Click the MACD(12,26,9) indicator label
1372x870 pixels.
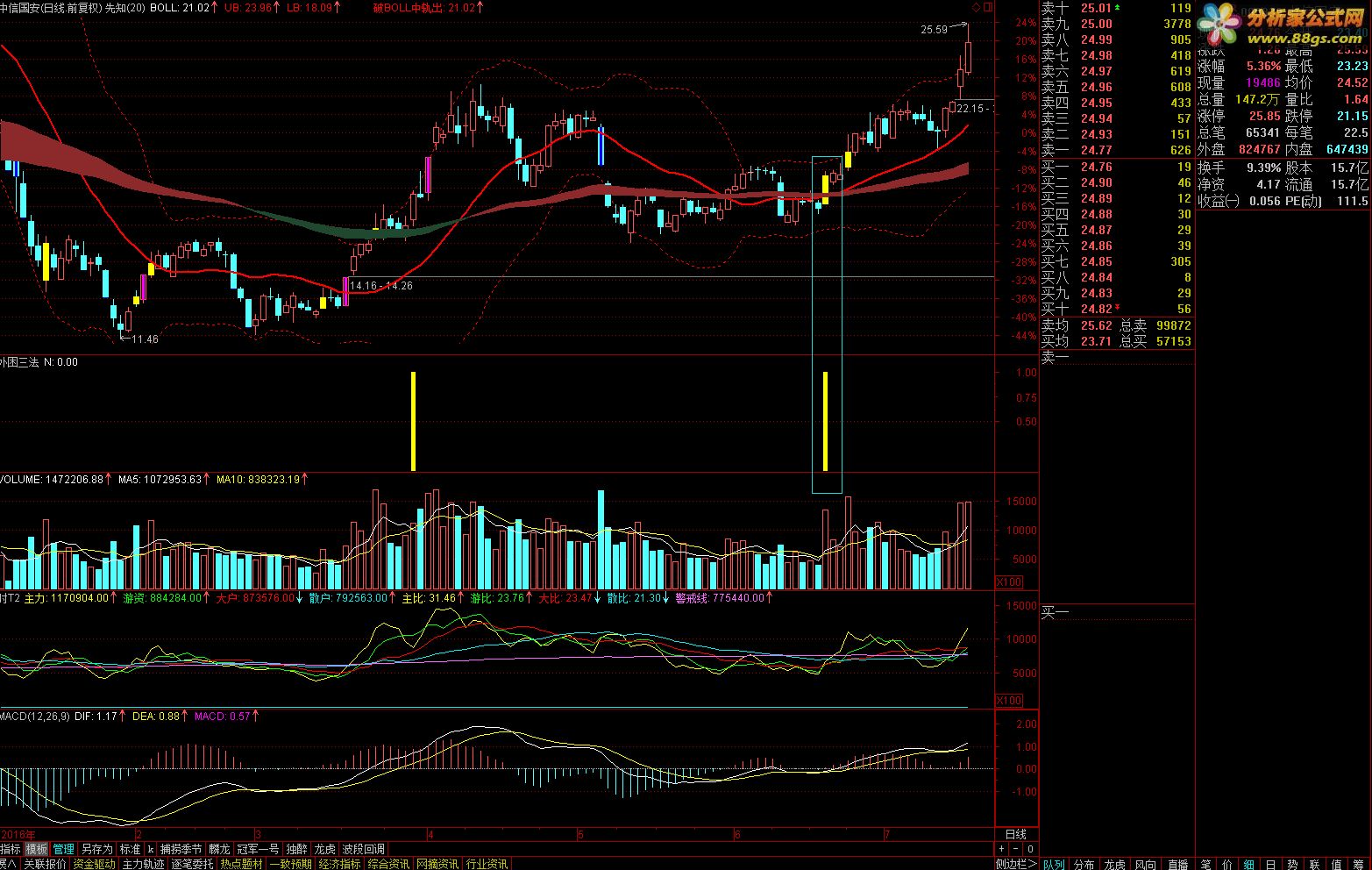[x=35, y=716]
